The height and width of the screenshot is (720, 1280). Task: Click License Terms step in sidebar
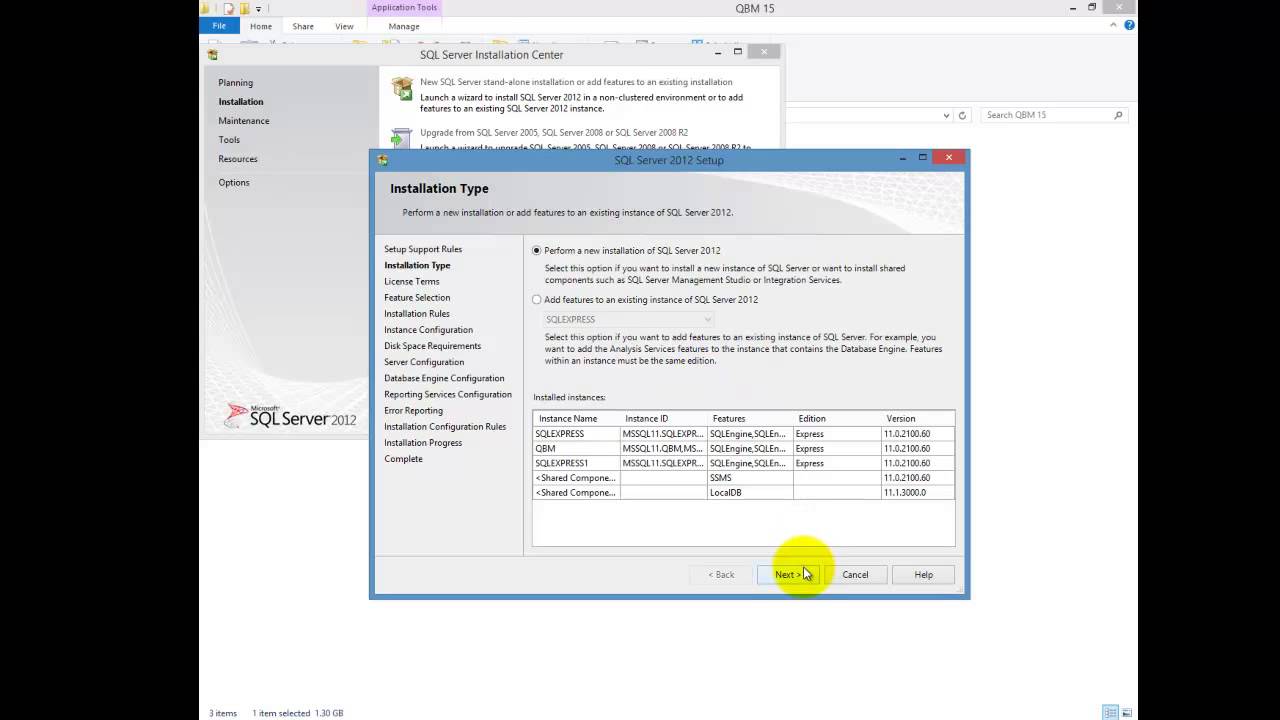[412, 281]
